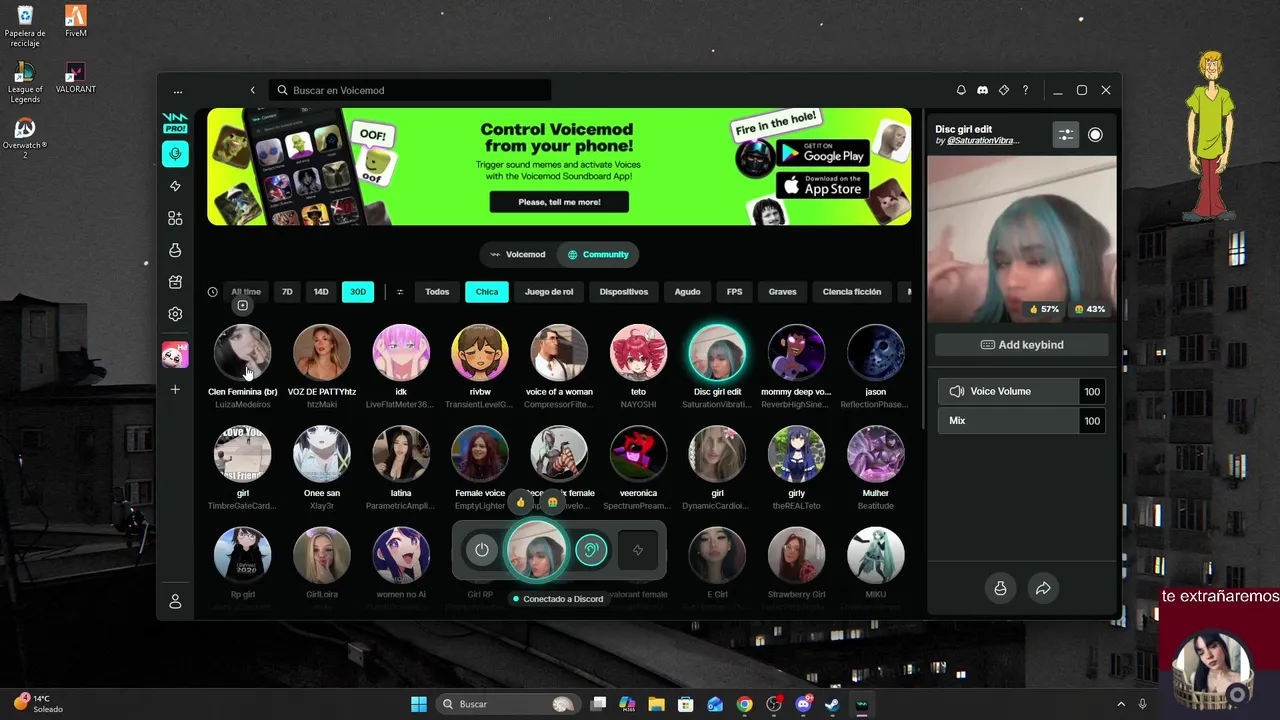Adjust the Mix slider
Image resolution: width=1280 pixels, height=720 pixels.
[x=1021, y=421]
